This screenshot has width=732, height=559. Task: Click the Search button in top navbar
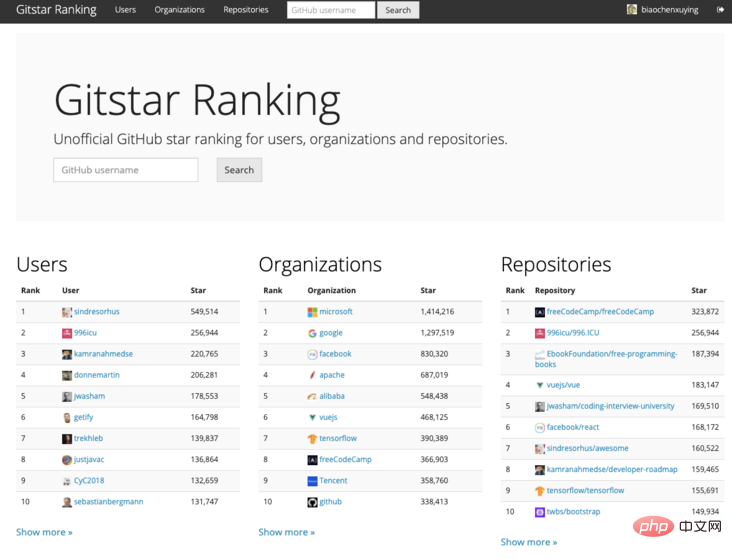pyautogui.click(x=398, y=10)
